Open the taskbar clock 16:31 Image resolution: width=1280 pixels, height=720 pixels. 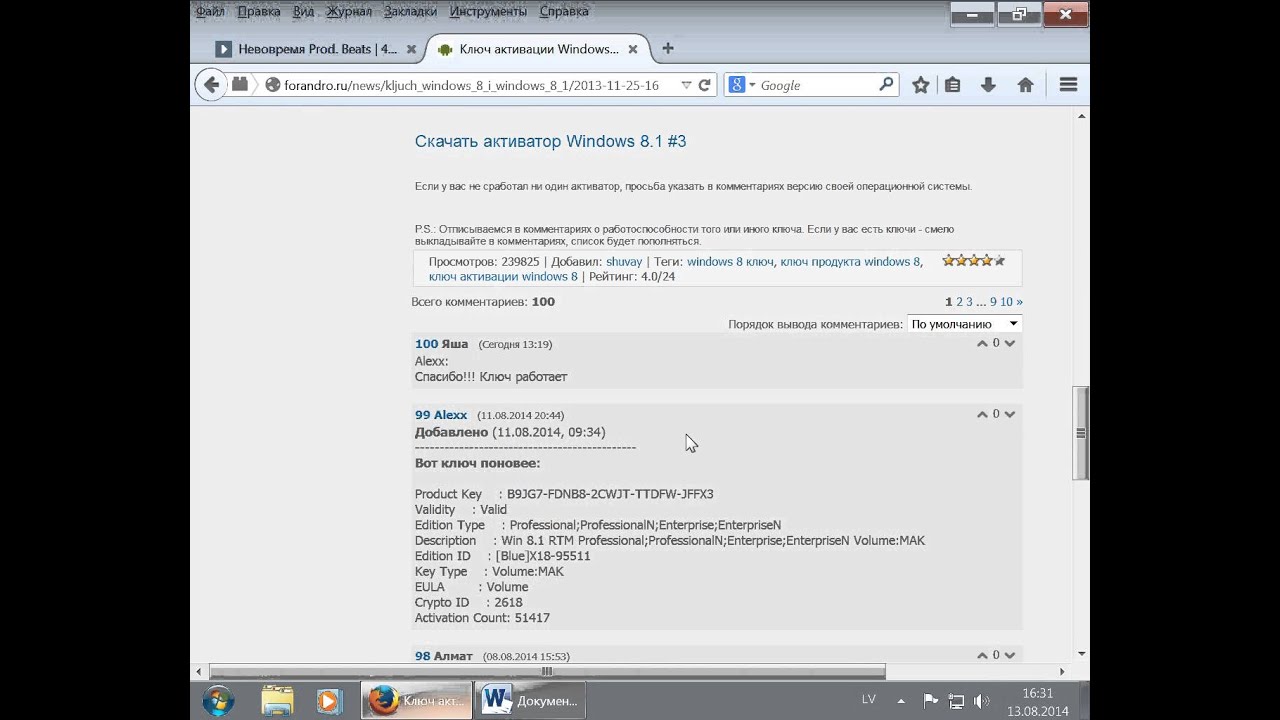1038,693
